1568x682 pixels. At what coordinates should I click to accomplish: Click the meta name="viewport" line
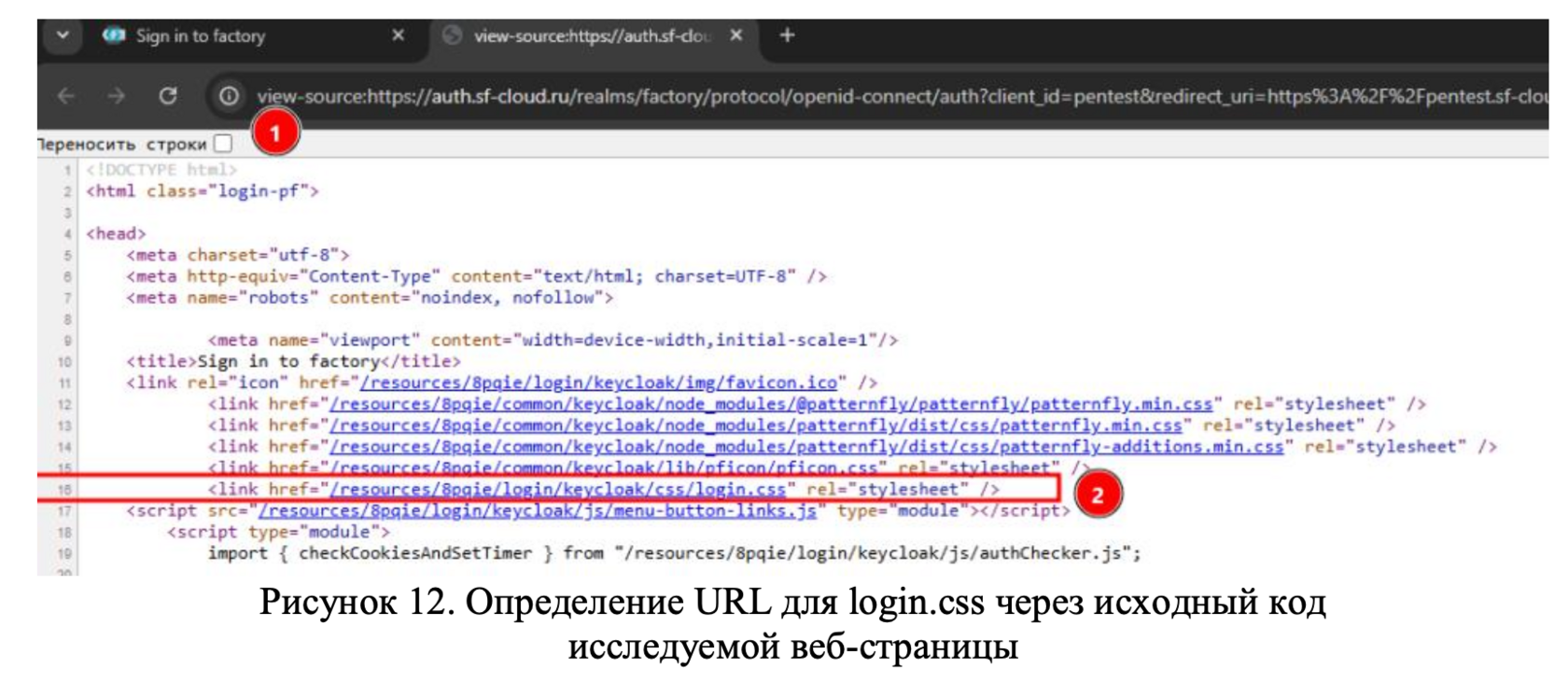(553, 341)
